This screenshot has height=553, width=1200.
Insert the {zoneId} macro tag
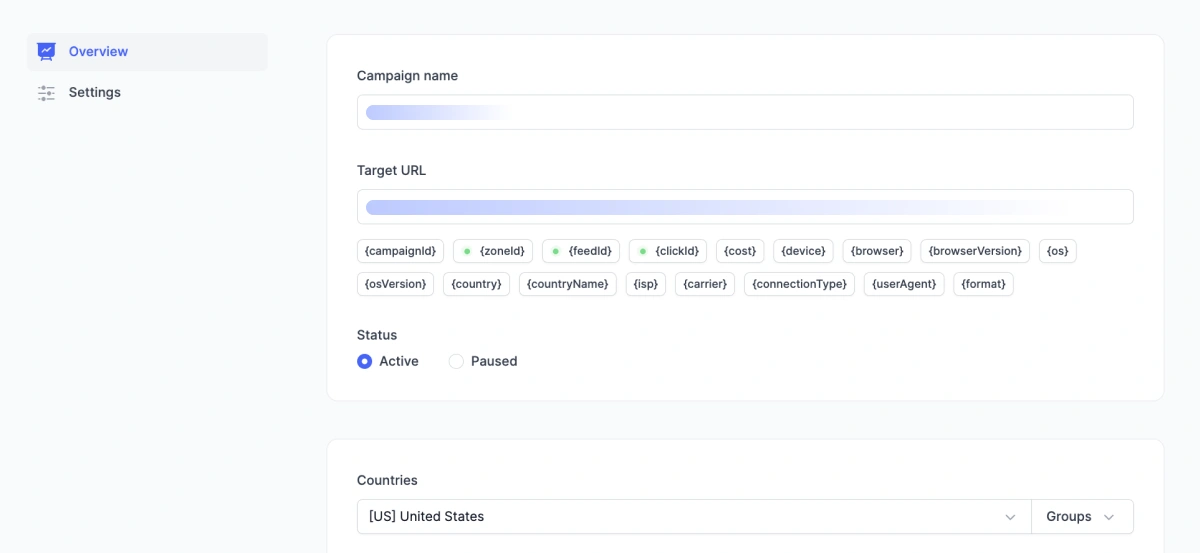pos(493,251)
